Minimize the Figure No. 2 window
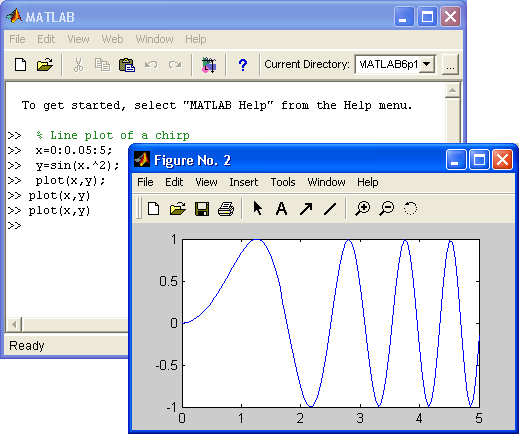The height and width of the screenshot is (434, 519). [456, 160]
